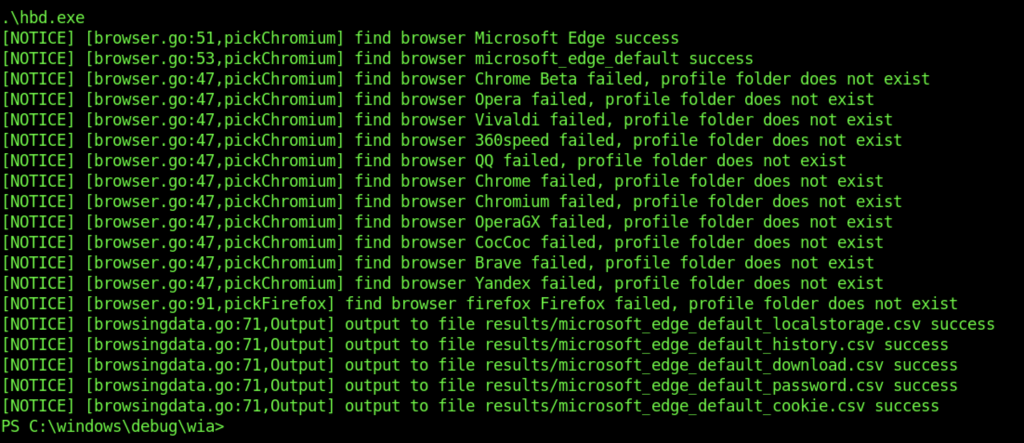Click the Brave failed log line
Screen dimensions: 1024x443
click(437, 263)
